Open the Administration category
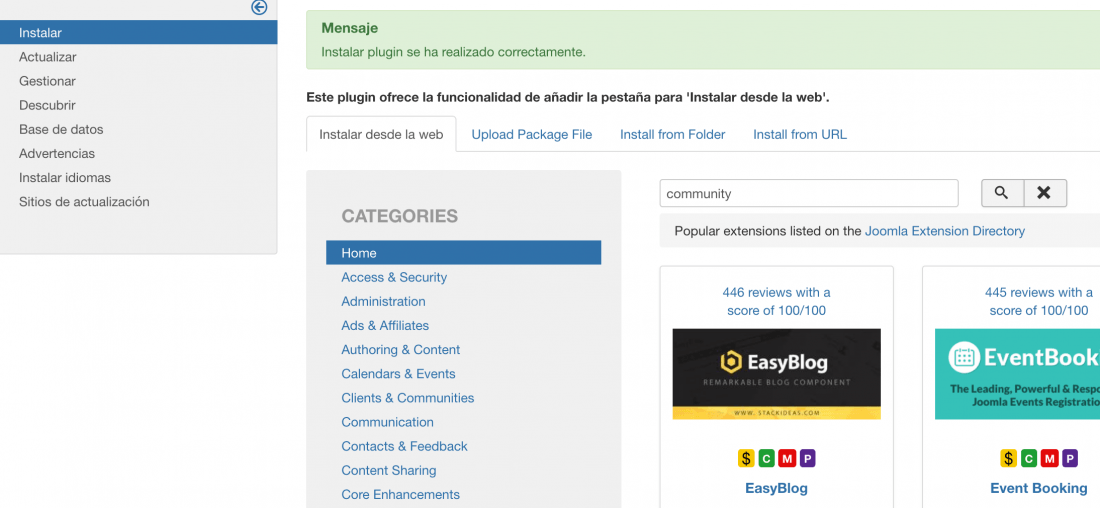Viewport: 1100px width, 508px height. (384, 301)
